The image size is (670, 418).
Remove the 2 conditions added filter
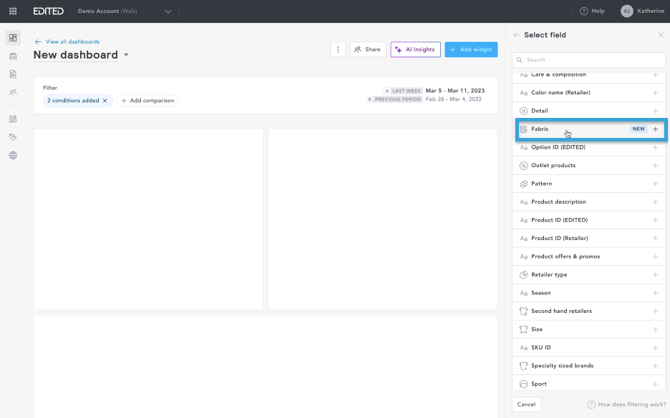(x=105, y=101)
